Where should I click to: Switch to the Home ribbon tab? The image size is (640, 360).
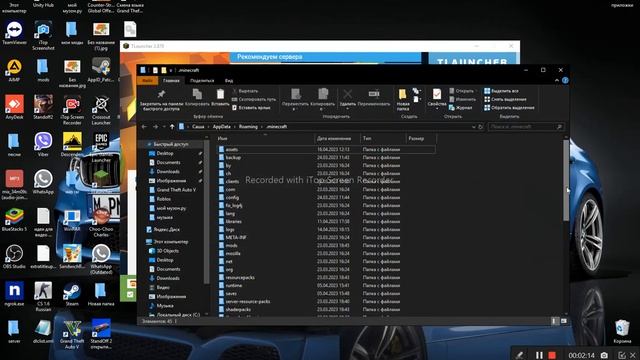pos(171,80)
